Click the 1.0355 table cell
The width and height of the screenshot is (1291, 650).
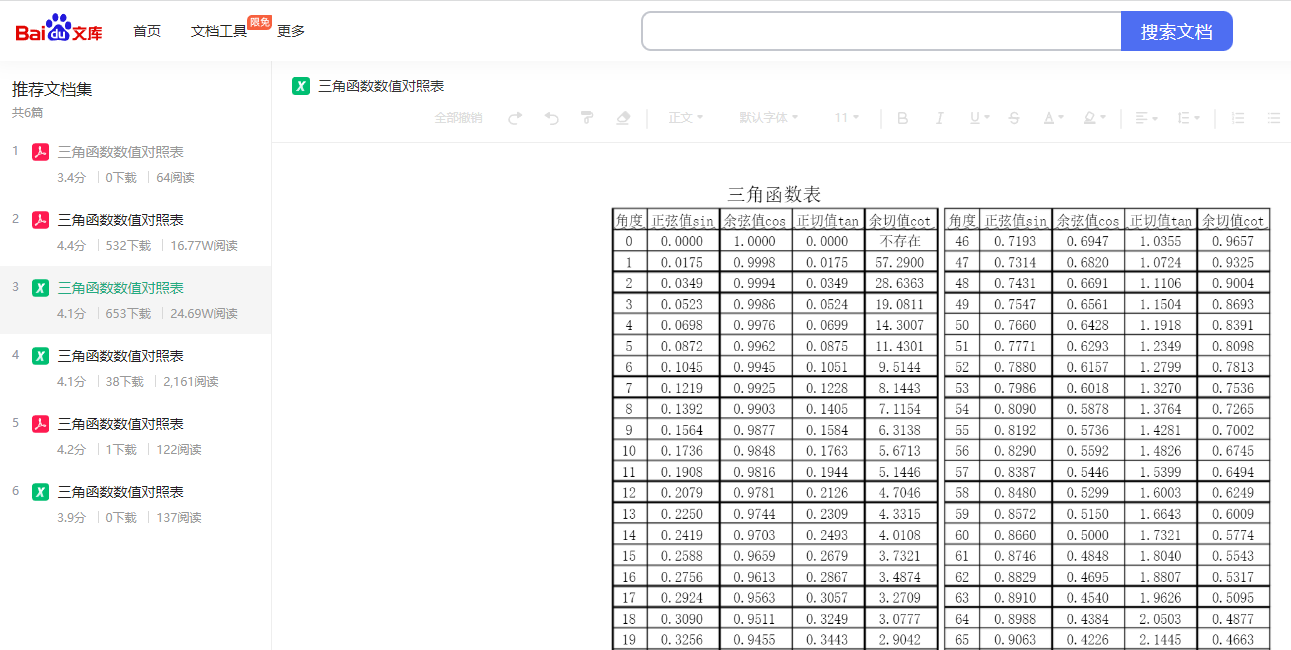click(1161, 241)
